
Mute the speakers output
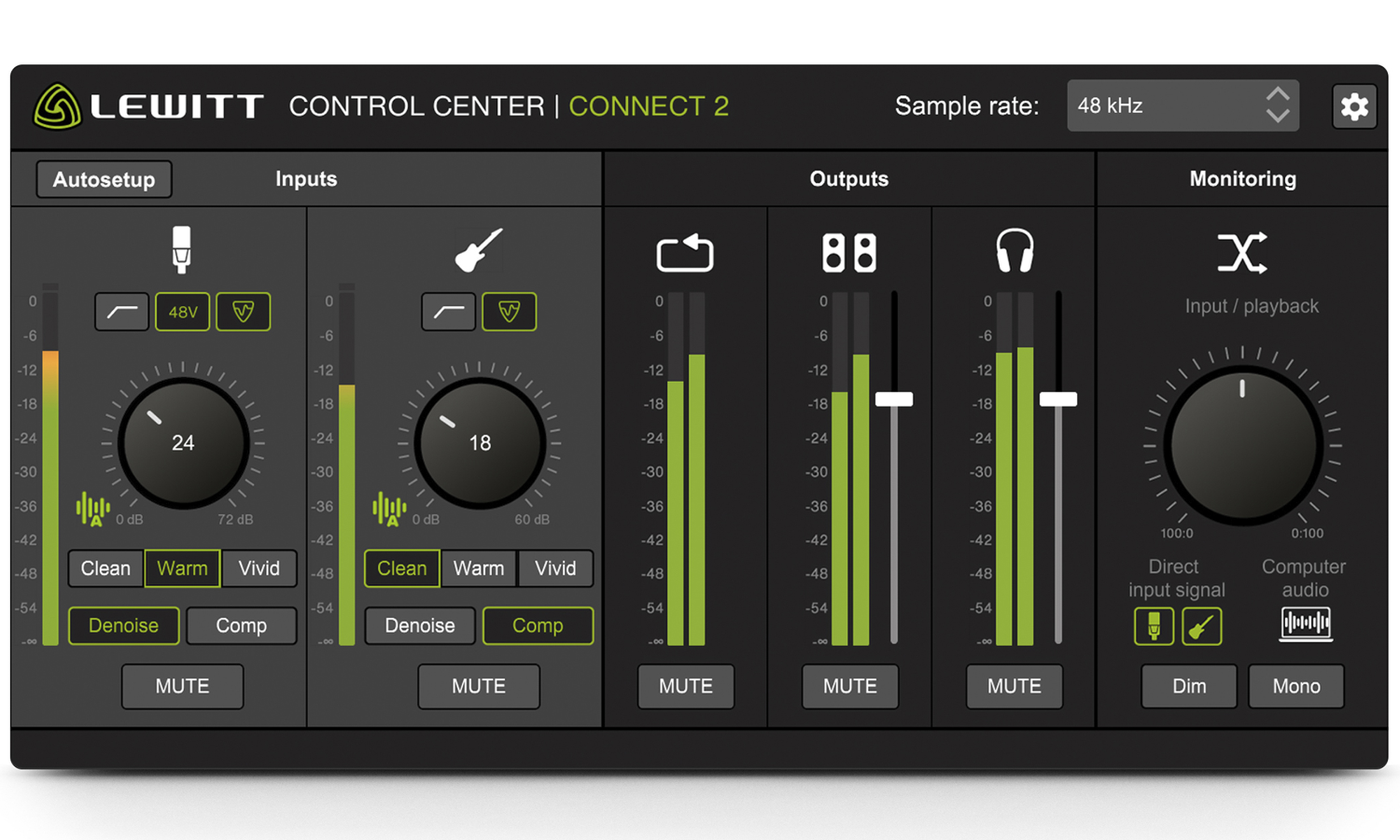tap(850, 686)
